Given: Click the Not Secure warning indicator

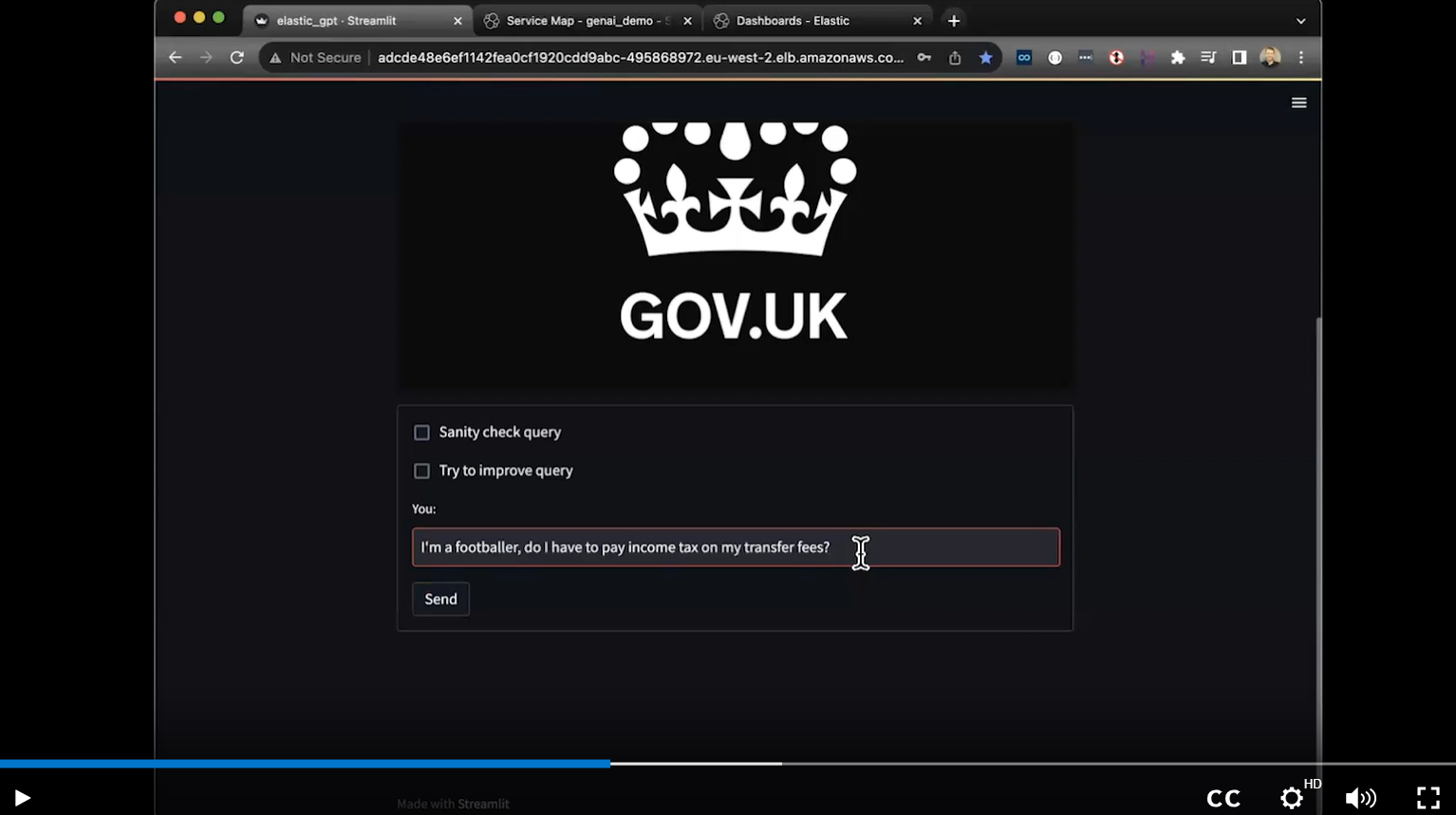Looking at the screenshot, I should tap(315, 58).
